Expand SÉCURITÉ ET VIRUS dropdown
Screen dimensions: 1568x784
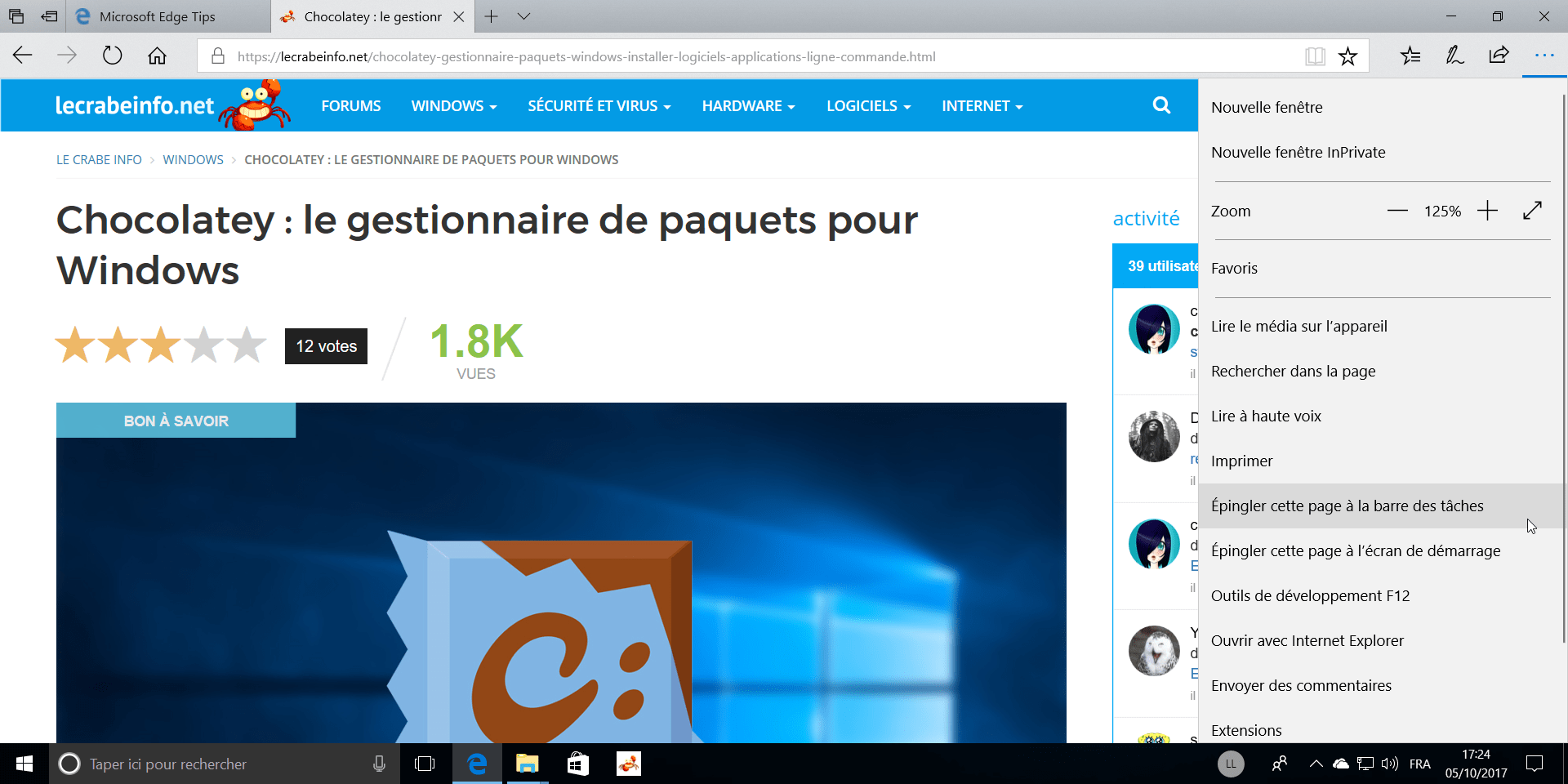(x=599, y=106)
